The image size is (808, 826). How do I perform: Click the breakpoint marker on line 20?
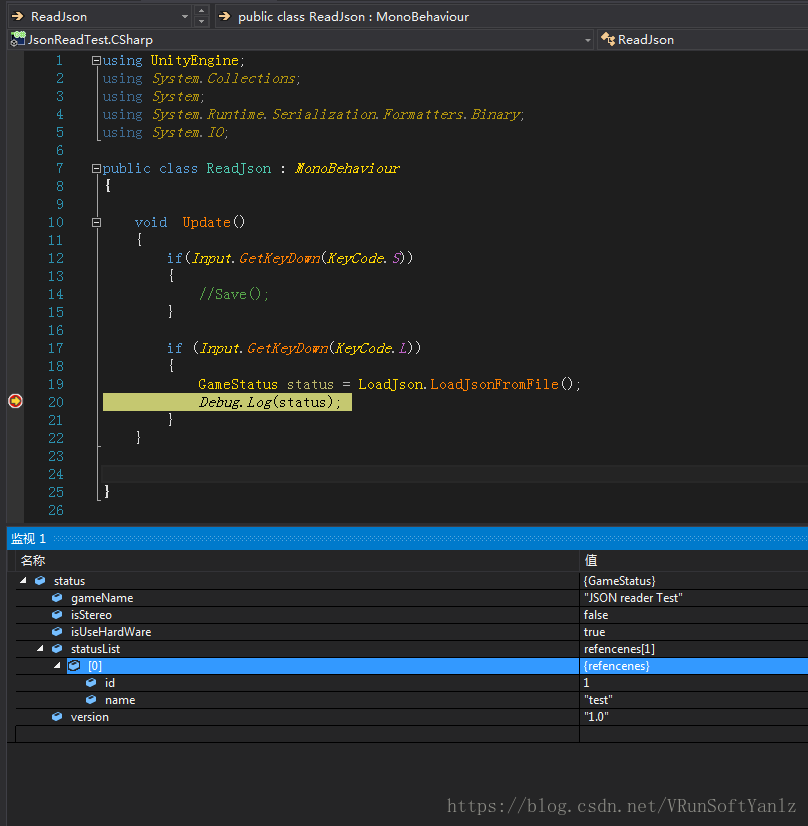[x=15, y=401]
